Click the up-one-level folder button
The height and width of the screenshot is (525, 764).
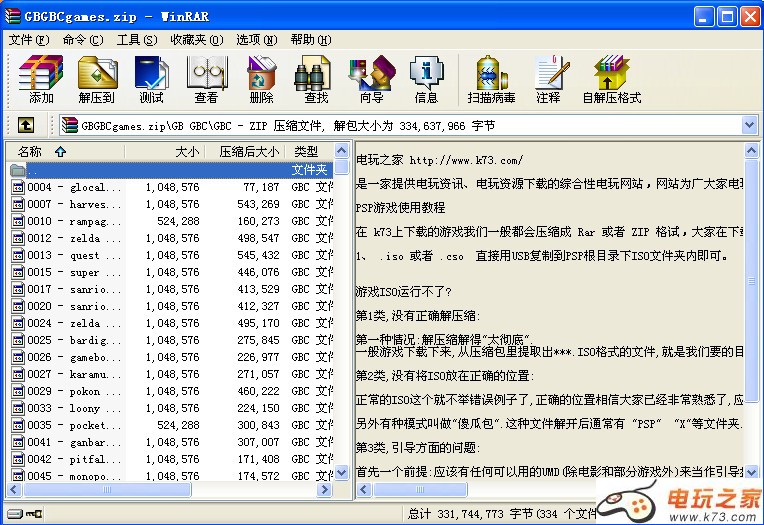click(x=26, y=125)
